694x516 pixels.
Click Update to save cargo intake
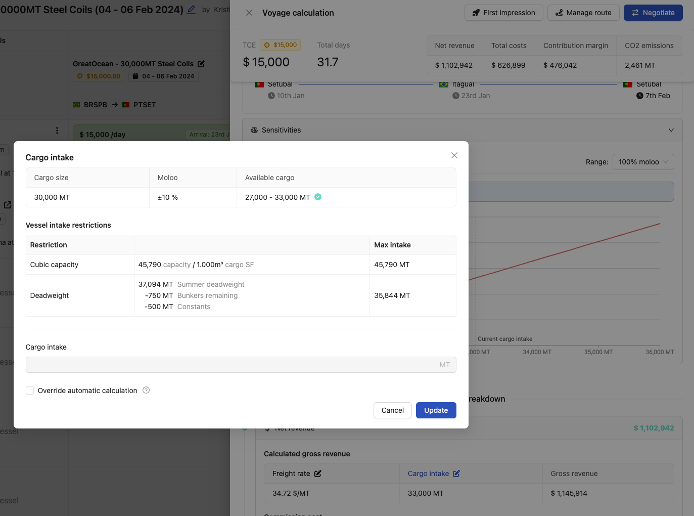[436, 410]
